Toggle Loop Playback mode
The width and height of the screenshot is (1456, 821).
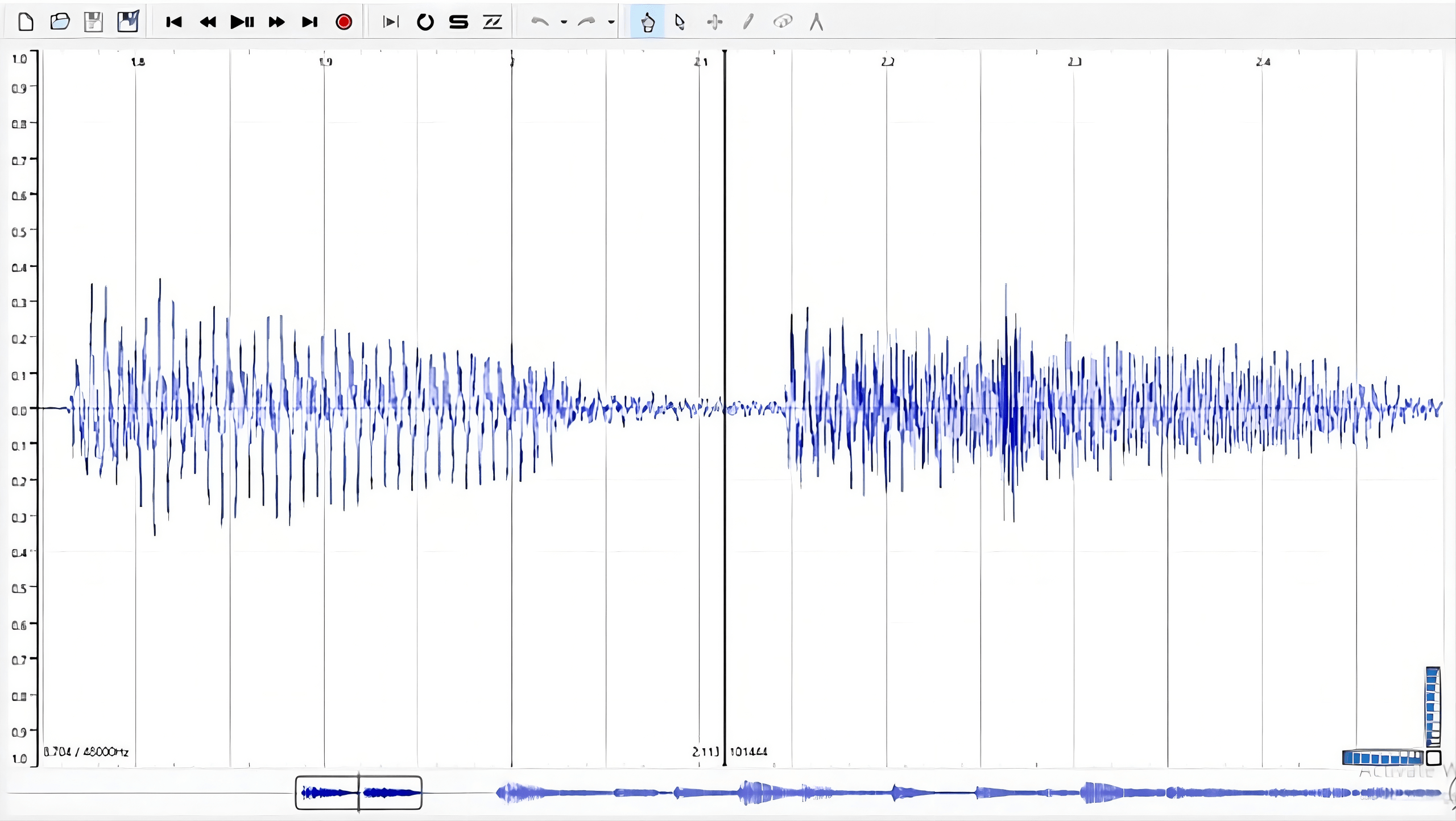pos(425,22)
